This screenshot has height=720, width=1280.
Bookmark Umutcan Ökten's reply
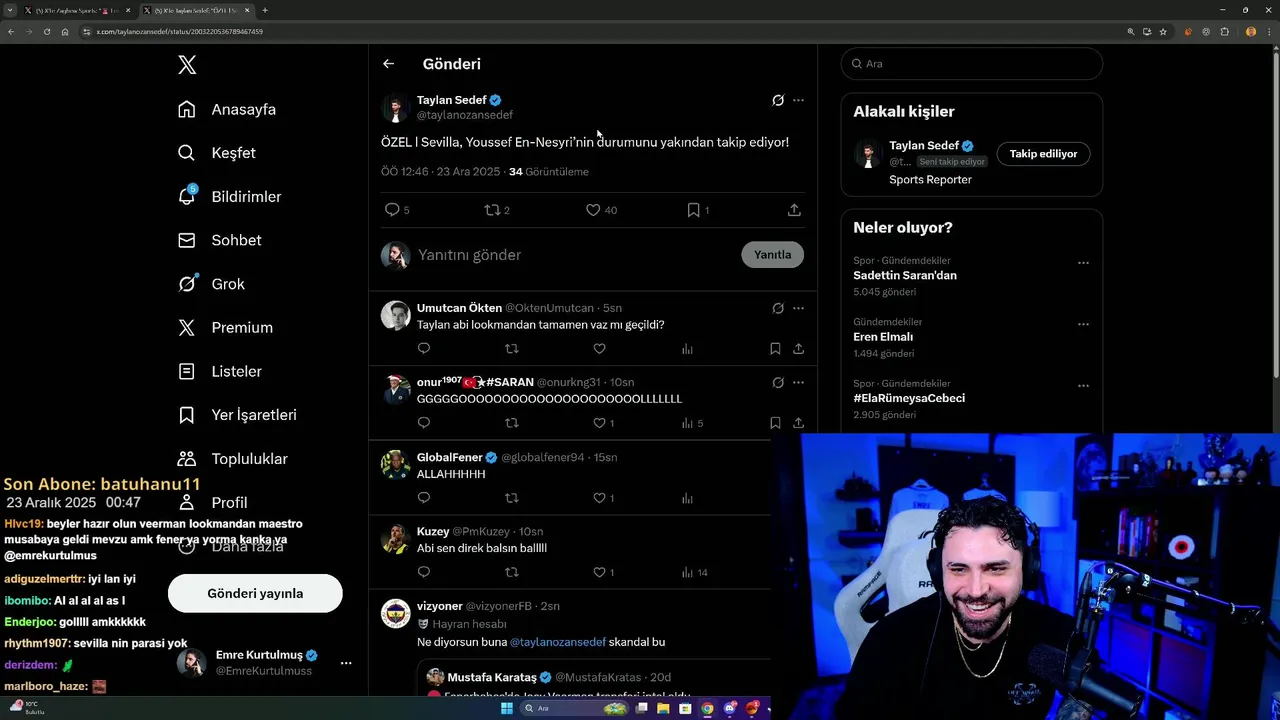tap(775, 349)
